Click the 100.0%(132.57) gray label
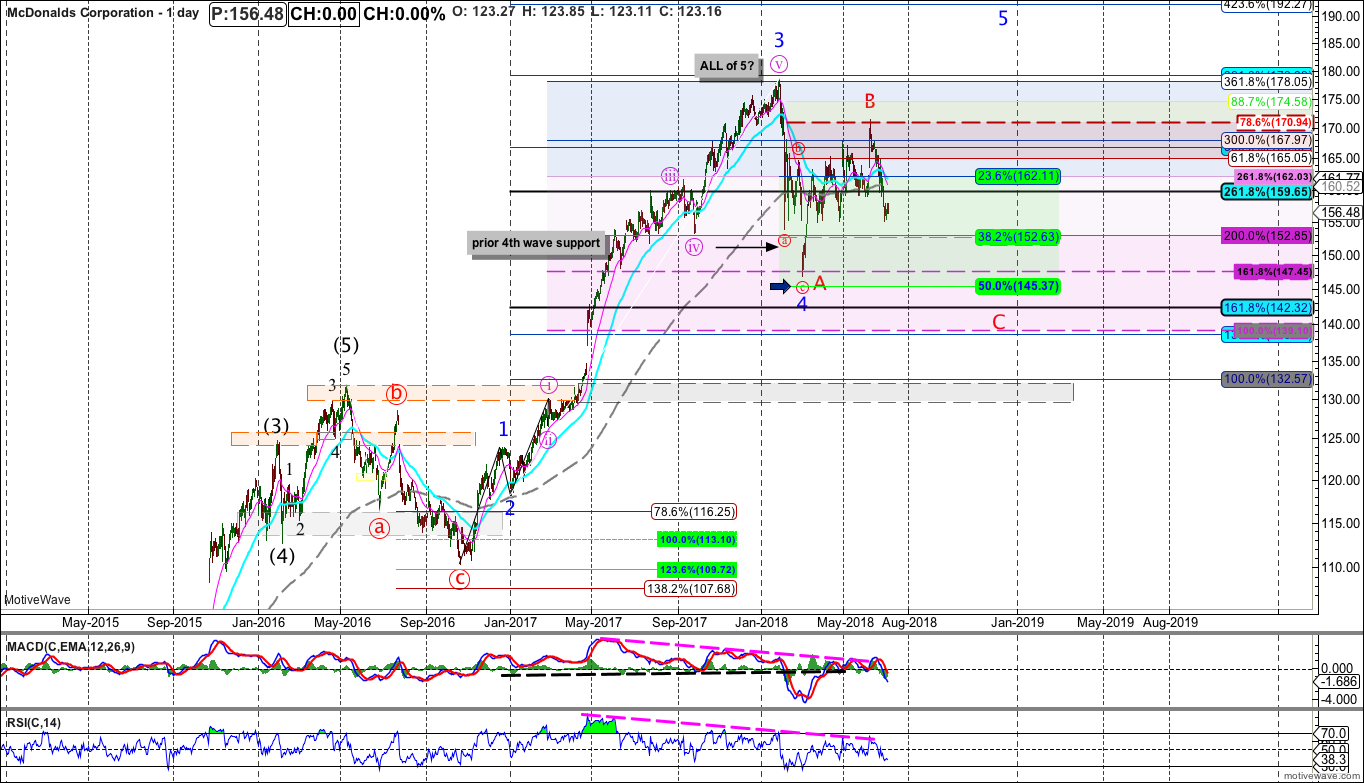Image resolution: width=1364 pixels, height=783 pixels. [1267, 380]
